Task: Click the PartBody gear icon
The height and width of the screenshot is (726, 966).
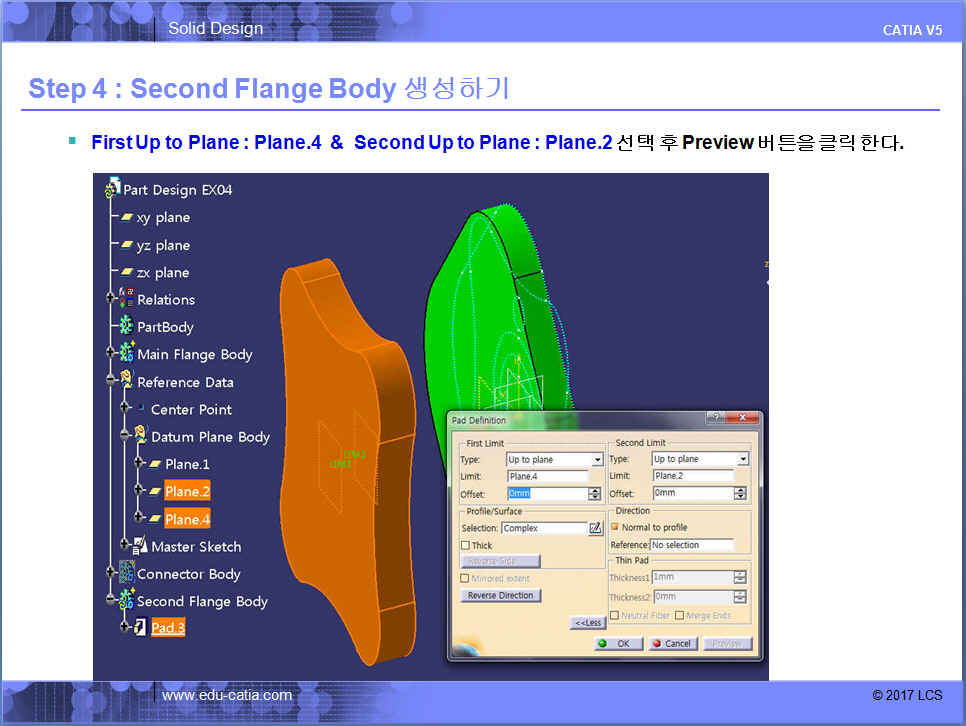Action: pyautogui.click(x=127, y=326)
